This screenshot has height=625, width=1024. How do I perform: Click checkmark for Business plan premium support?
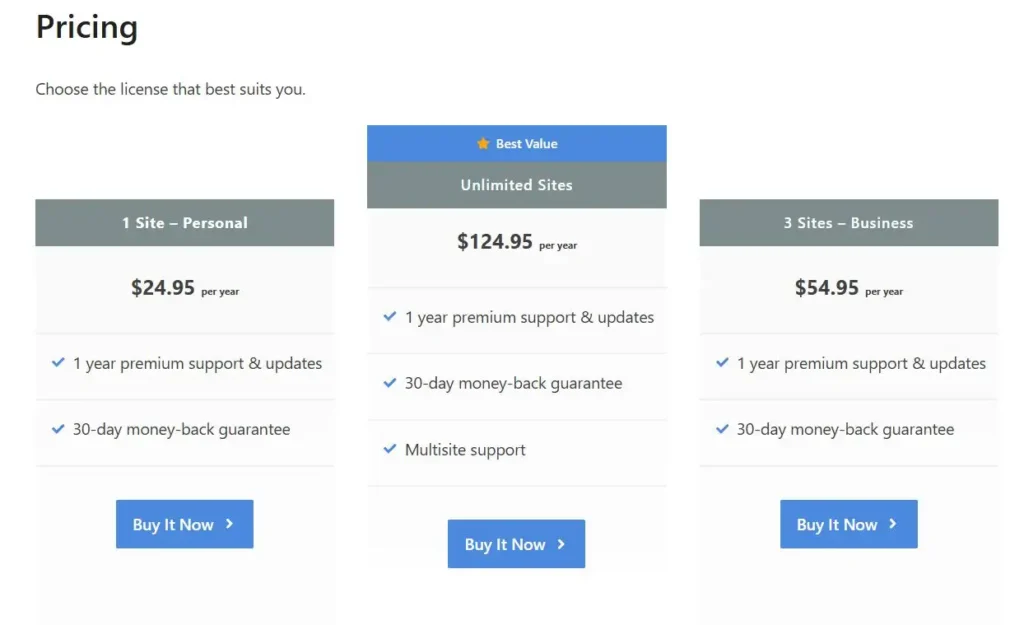pyautogui.click(x=722, y=363)
